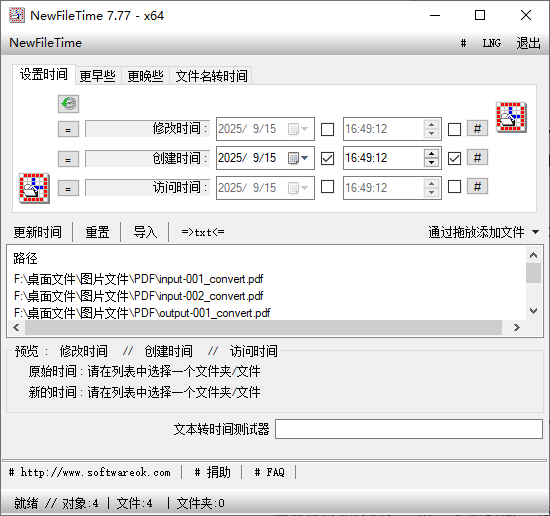Viewport: 550px width, 516px height.
Task: Click the status bar text 就绪 // 对象:4
Action: [56, 503]
